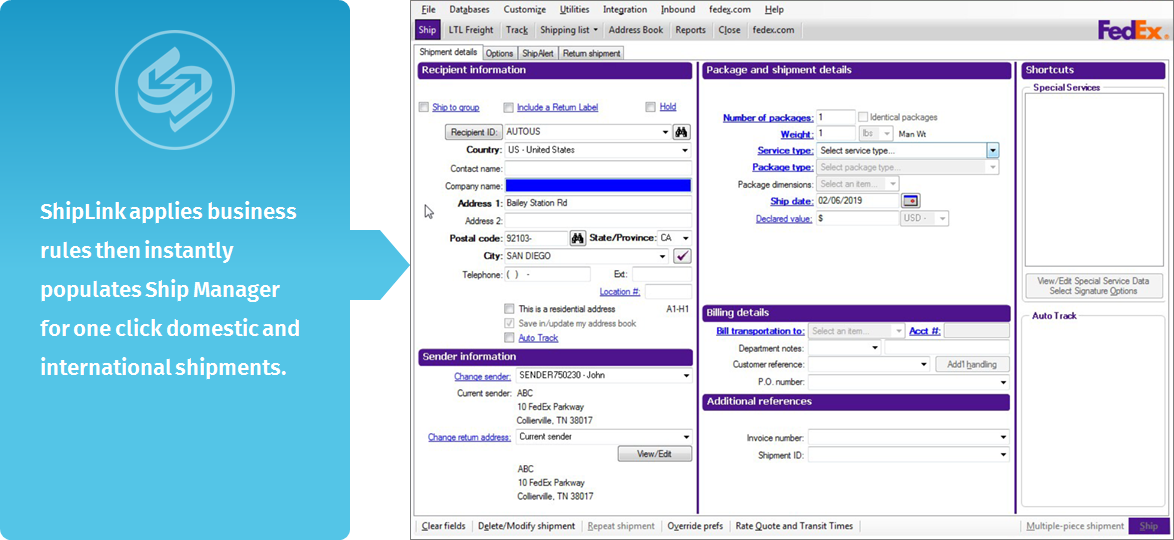Click the checkmark button beside City
This screenshot has height=540, width=1174.
(x=682, y=256)
